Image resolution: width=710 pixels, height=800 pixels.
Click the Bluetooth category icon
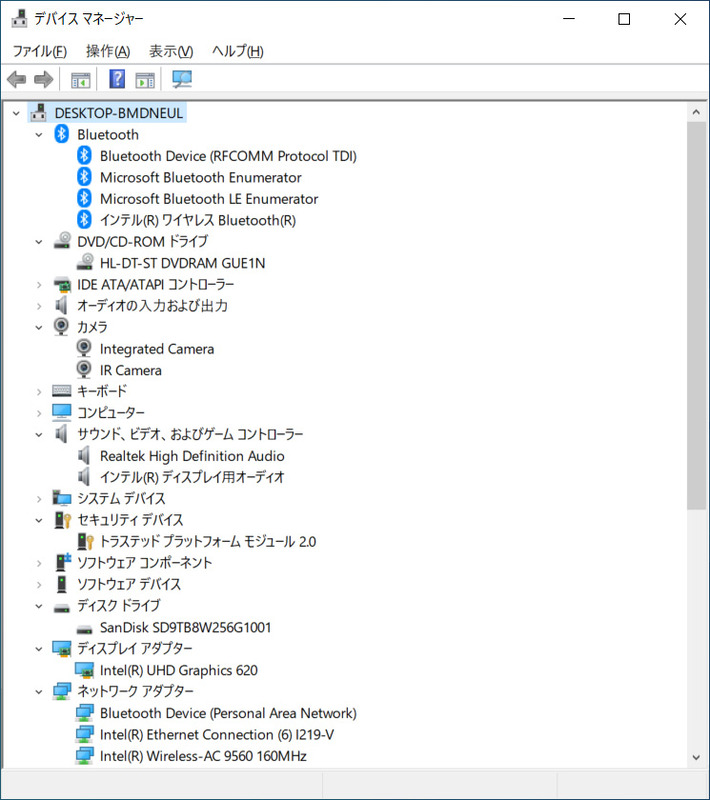[62, 134]
